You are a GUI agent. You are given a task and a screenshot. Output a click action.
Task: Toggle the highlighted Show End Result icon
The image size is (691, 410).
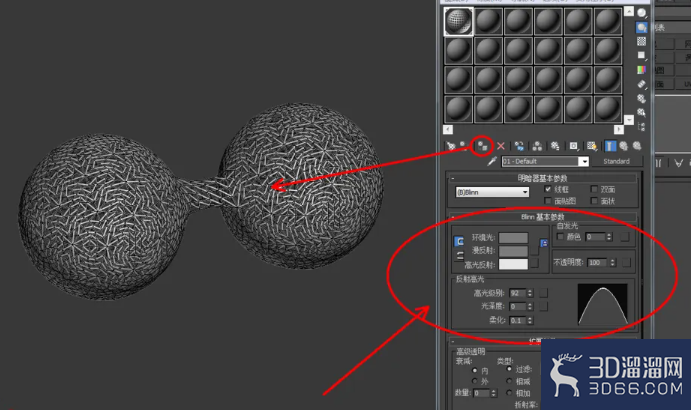tap(610, 146)
